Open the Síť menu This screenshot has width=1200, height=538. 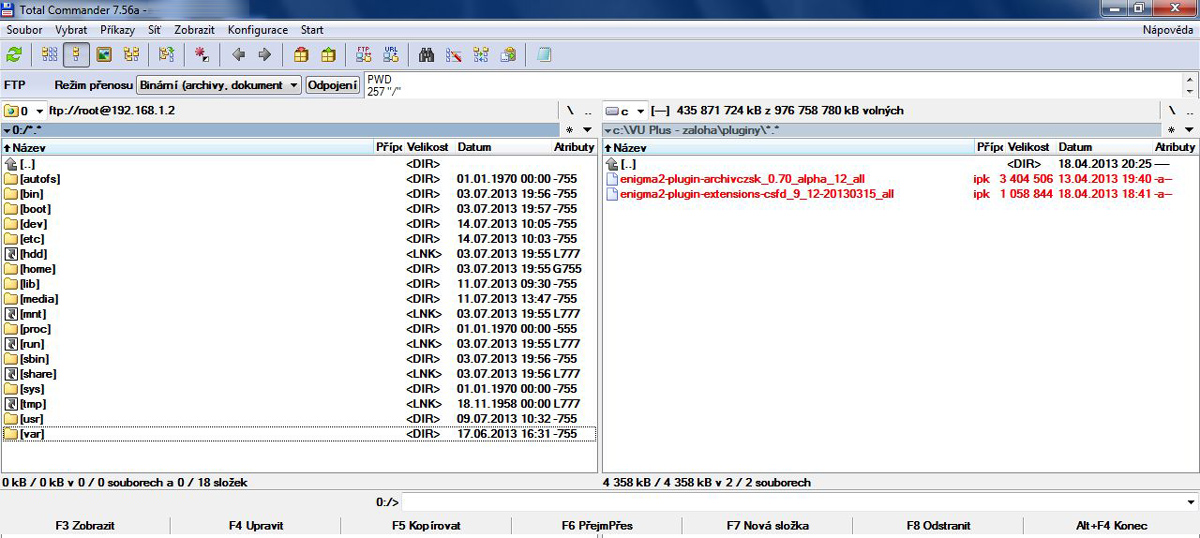click(x=154, y=30)
